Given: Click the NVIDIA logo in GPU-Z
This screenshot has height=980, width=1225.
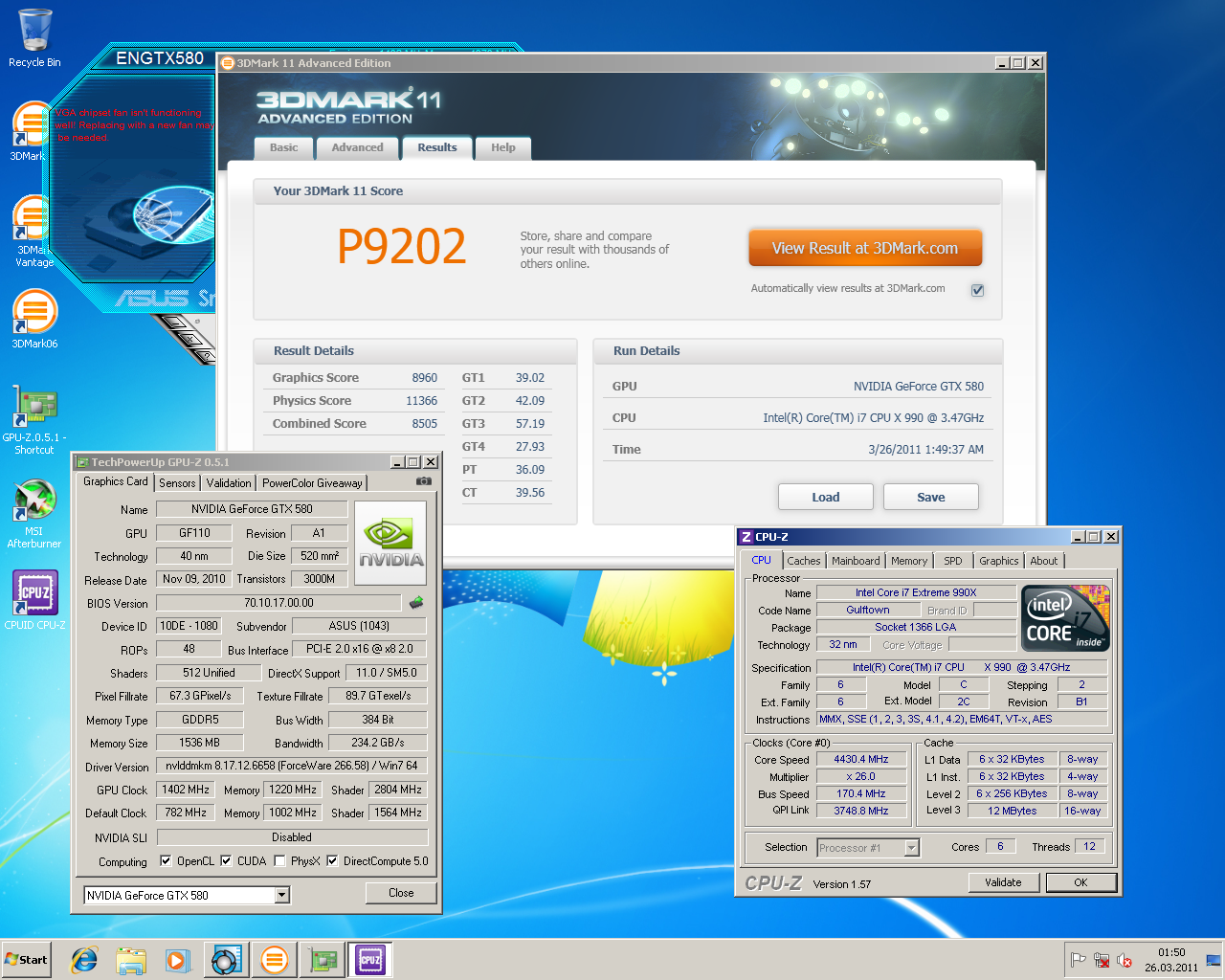Looking at the screenshot, I should [390, 538].
